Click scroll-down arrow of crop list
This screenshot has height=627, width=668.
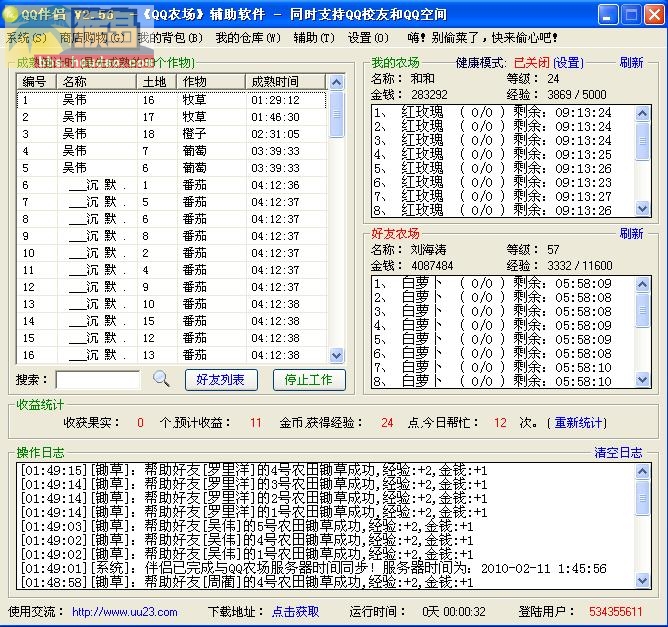click(x=337, y=355)
